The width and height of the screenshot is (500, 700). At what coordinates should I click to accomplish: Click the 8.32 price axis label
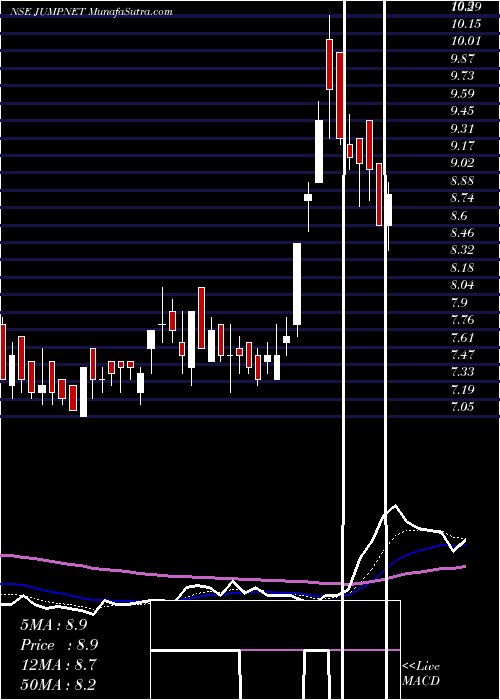tap(462, 250)
